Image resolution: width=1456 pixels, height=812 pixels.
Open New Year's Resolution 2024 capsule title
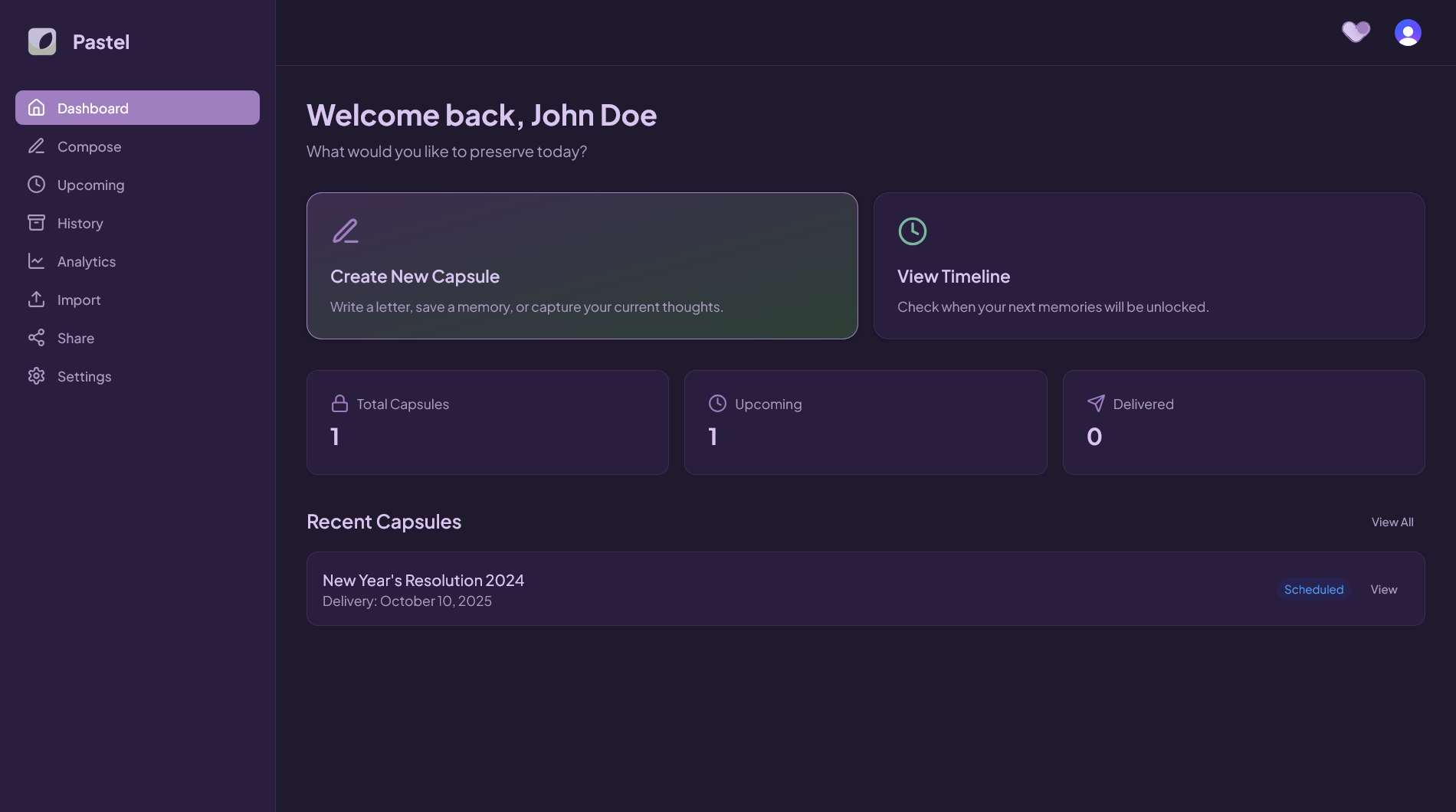423,581
